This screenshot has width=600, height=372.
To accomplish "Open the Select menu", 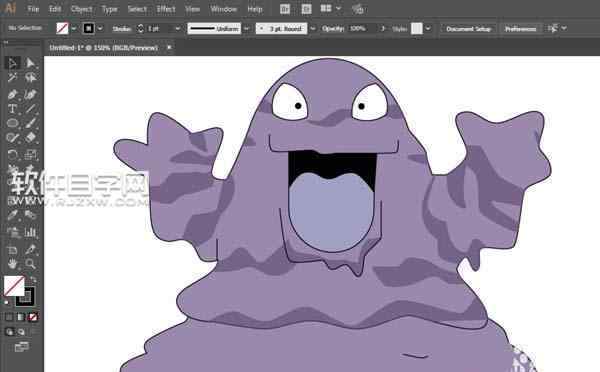I will pos(137,9).
